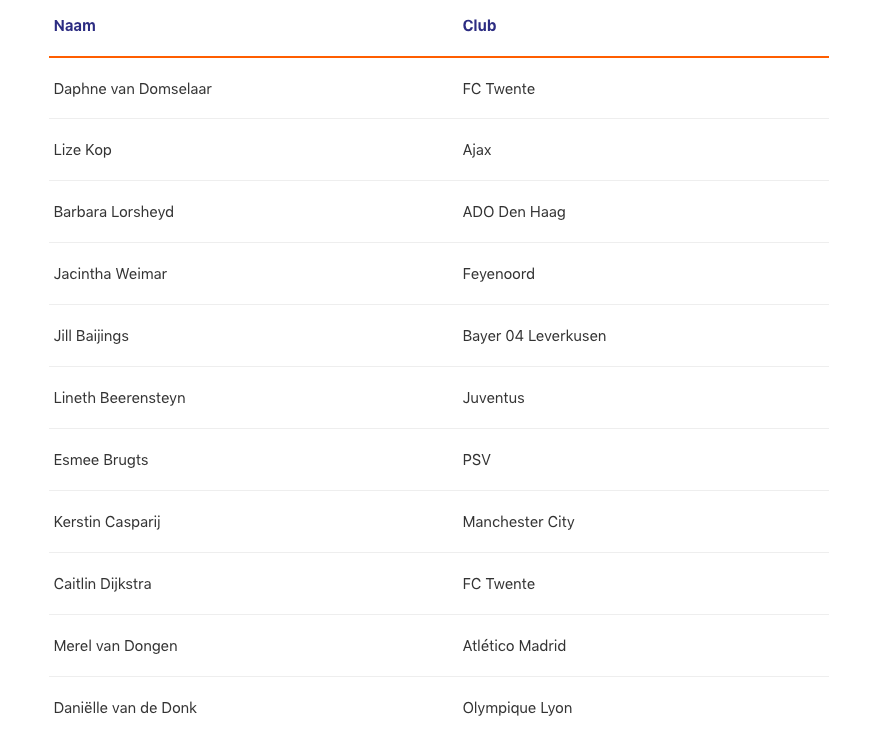Select player name Daphne van Domselaar
The height and width of the screenshot is (737, 878).
[133, 89]
